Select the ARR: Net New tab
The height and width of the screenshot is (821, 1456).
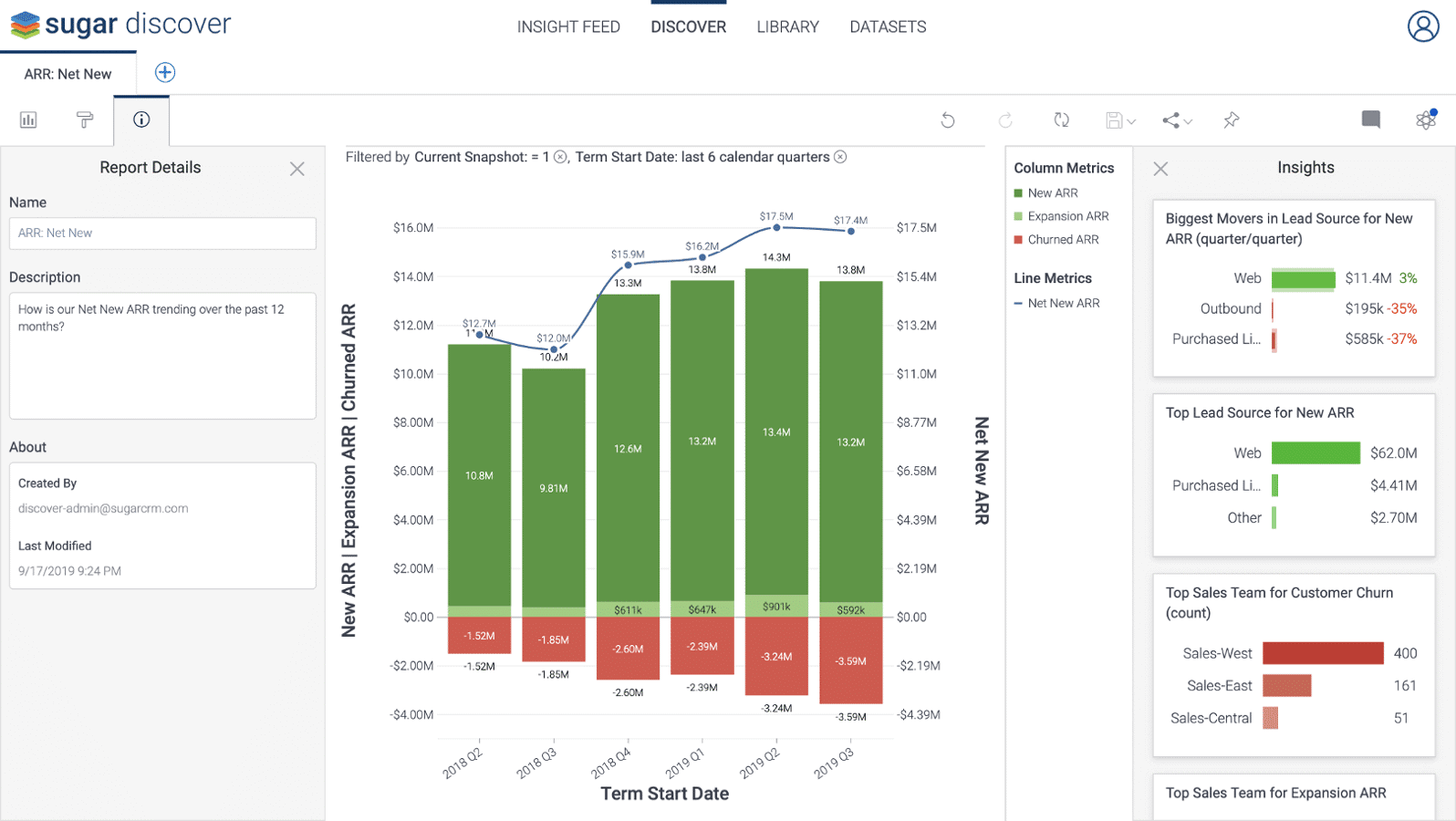(x=68, y=74)
